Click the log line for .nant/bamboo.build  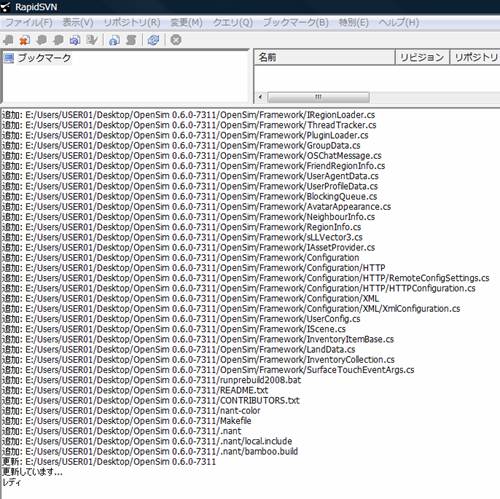click(x=150, y=451)
